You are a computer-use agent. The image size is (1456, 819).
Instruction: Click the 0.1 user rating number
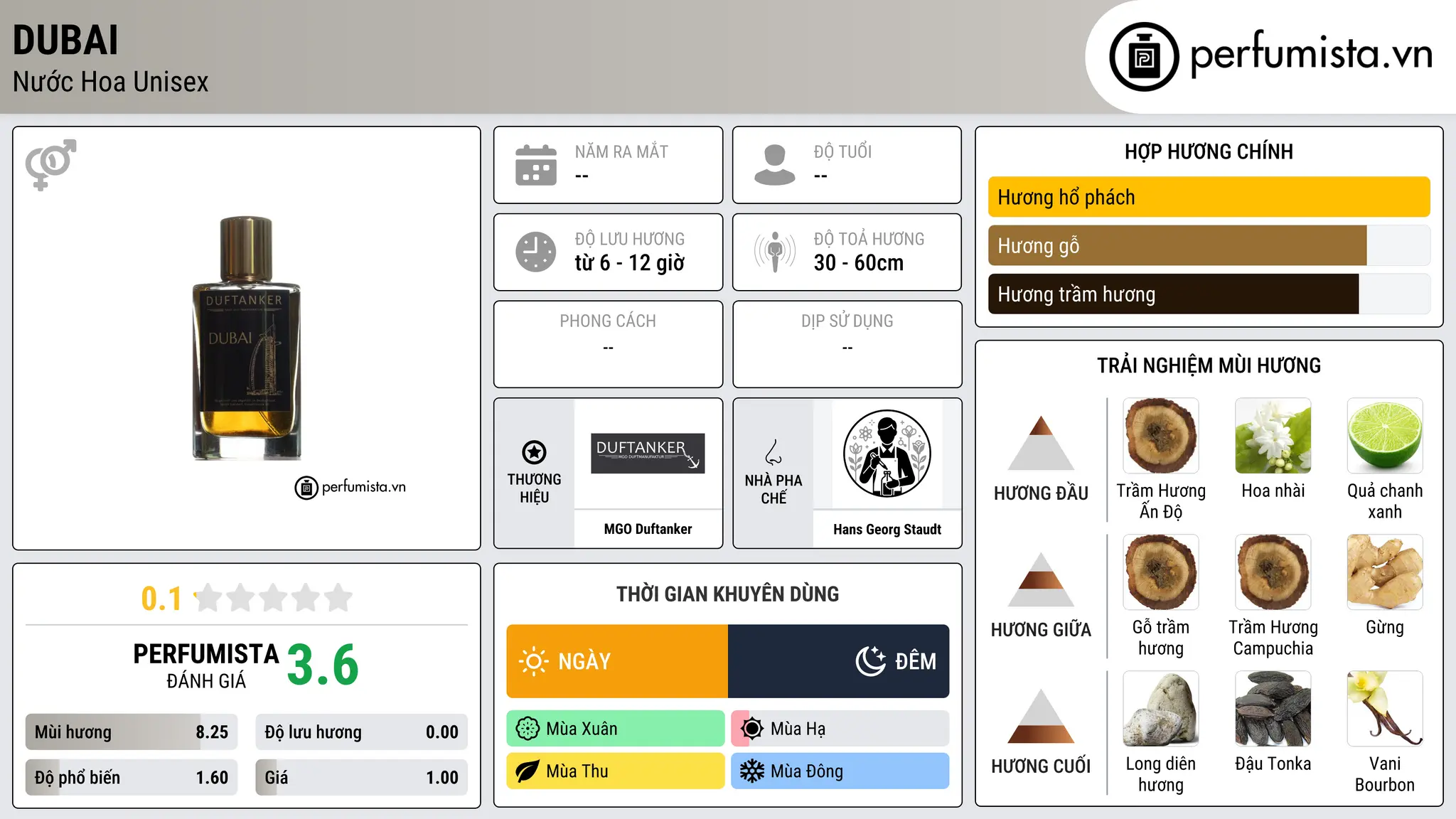click(161, 599)
